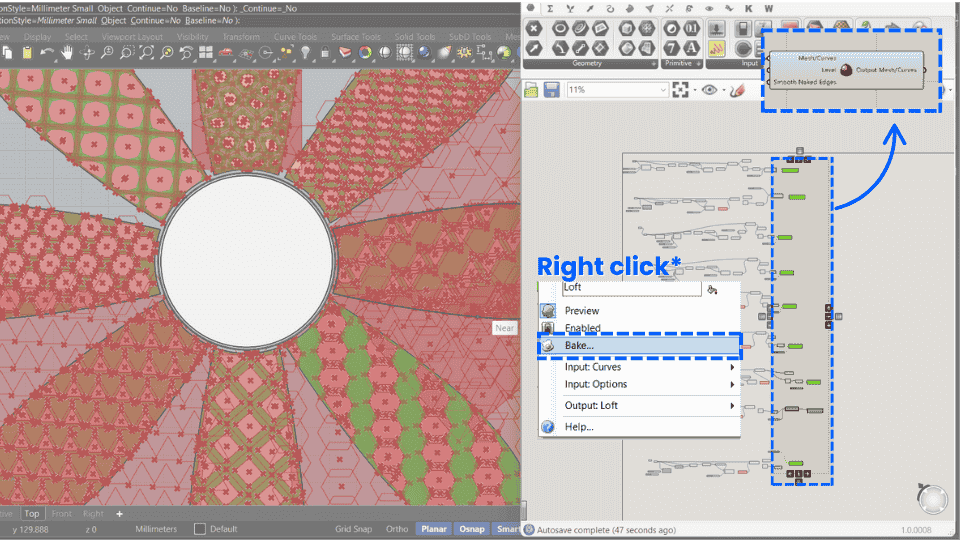
Task: Disable Osnap in status bar
Action: click(471, 529)
